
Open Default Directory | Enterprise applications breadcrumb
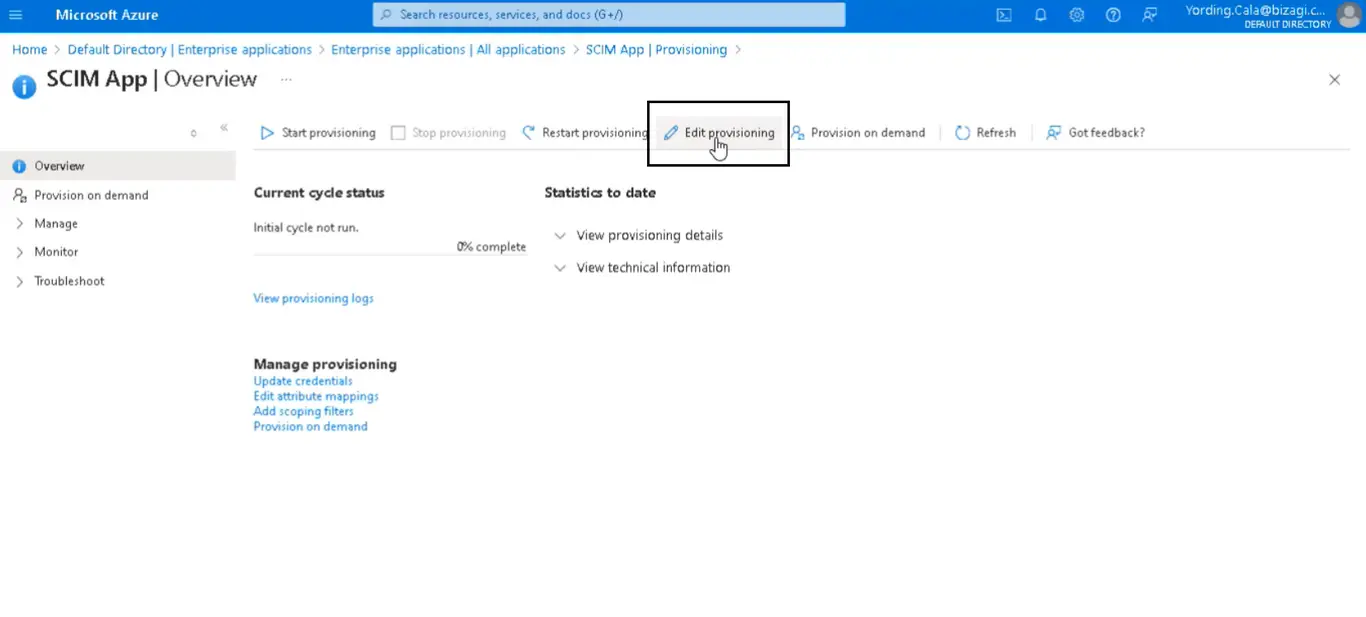pyautogui.click(x=190, y=49)
